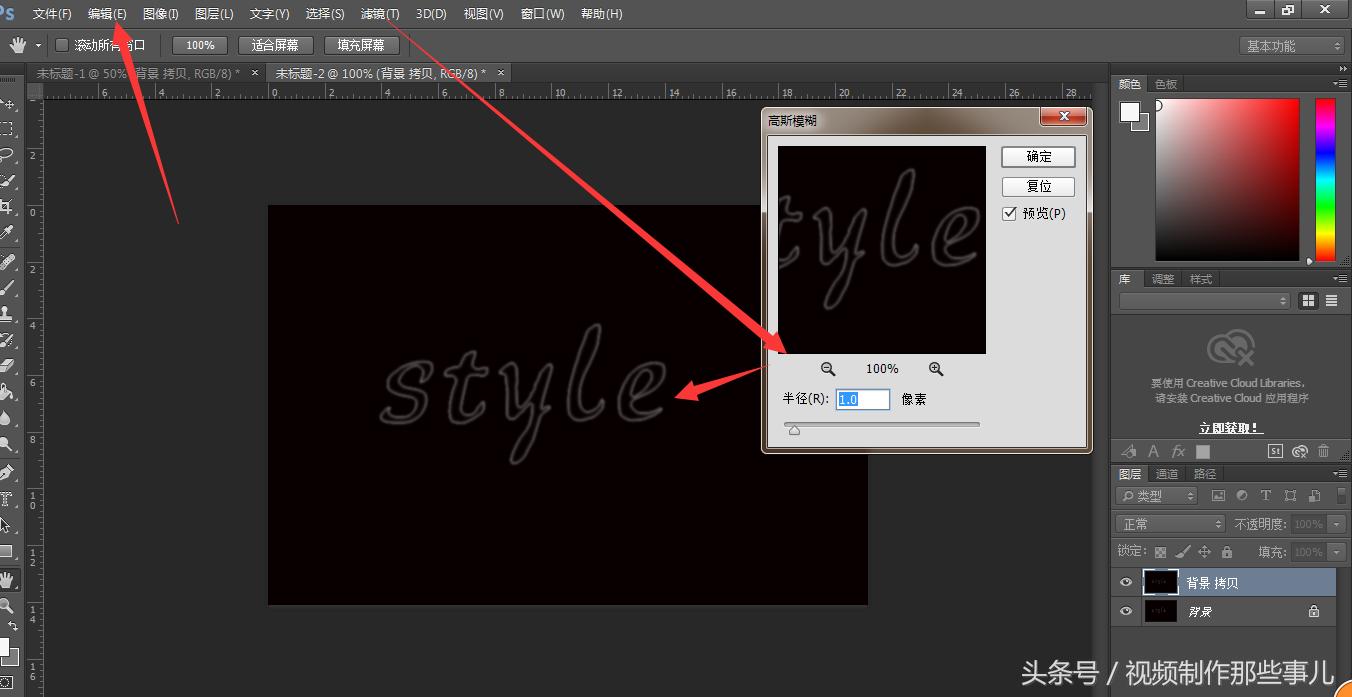Uncheck the 预览(P) preview checkbox
1352x697 pixels.
[1009, 214]
